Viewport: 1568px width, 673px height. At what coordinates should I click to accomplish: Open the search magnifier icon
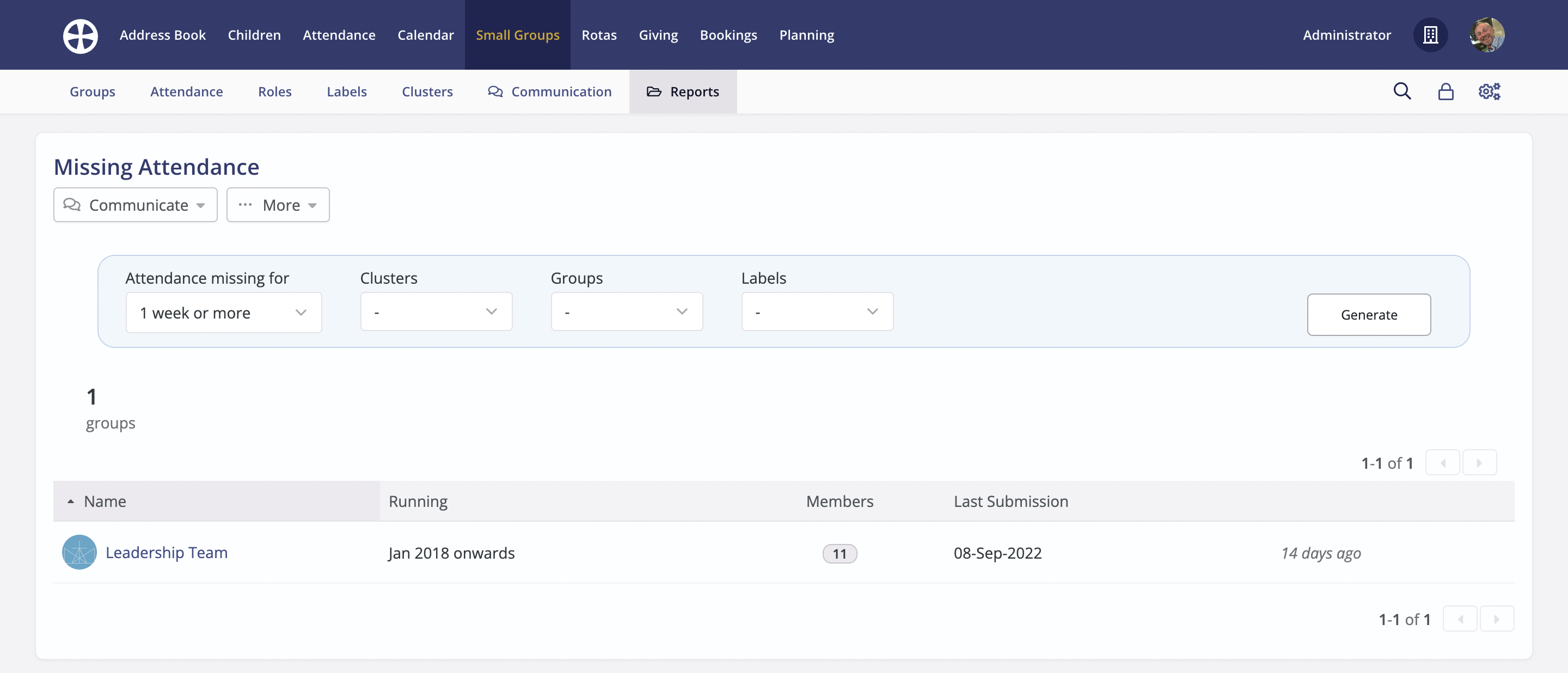coord(1402,91)
